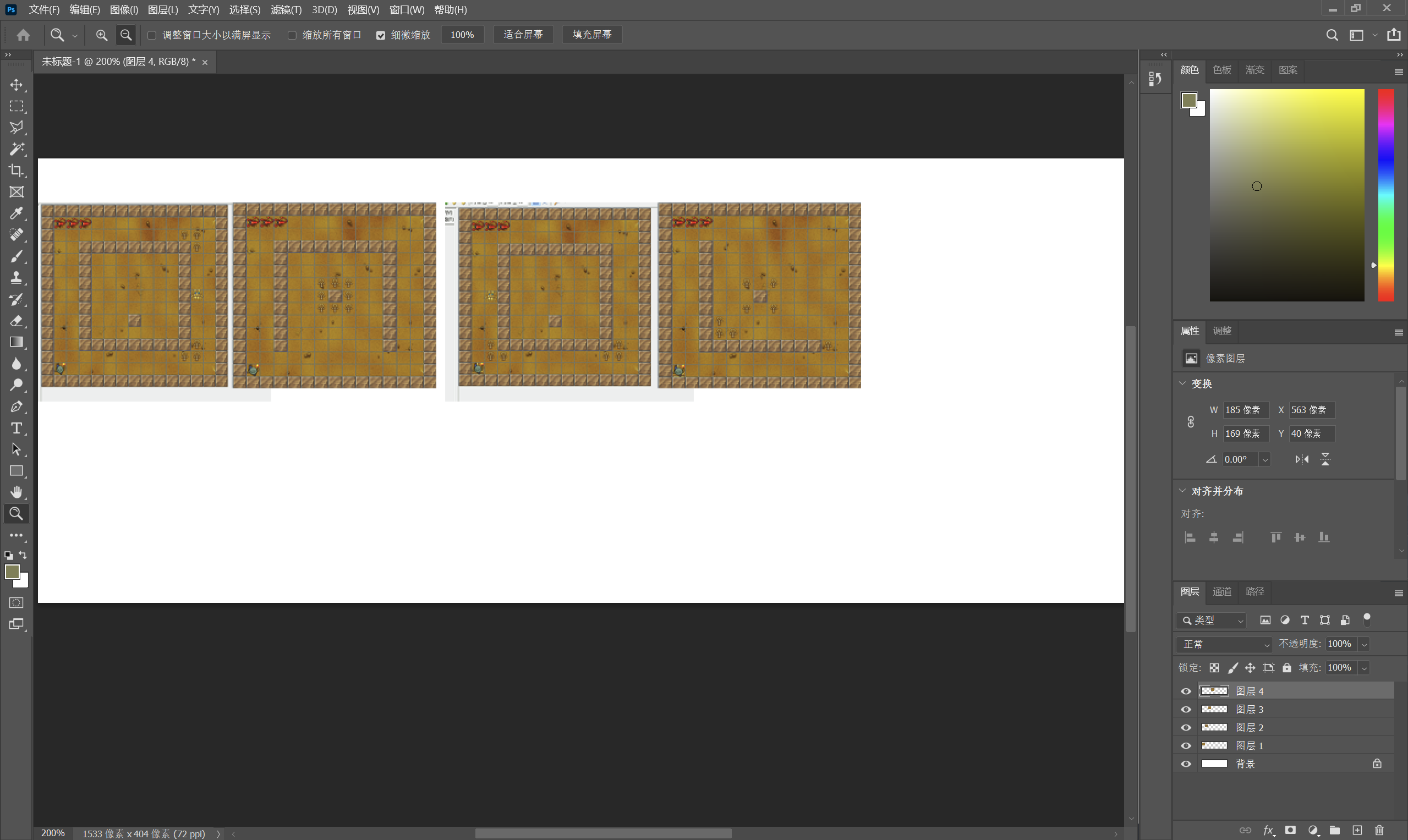Switch to the 通道 tab
The height and width of the screenshot is (840, 1408).
pos(1221,591)
